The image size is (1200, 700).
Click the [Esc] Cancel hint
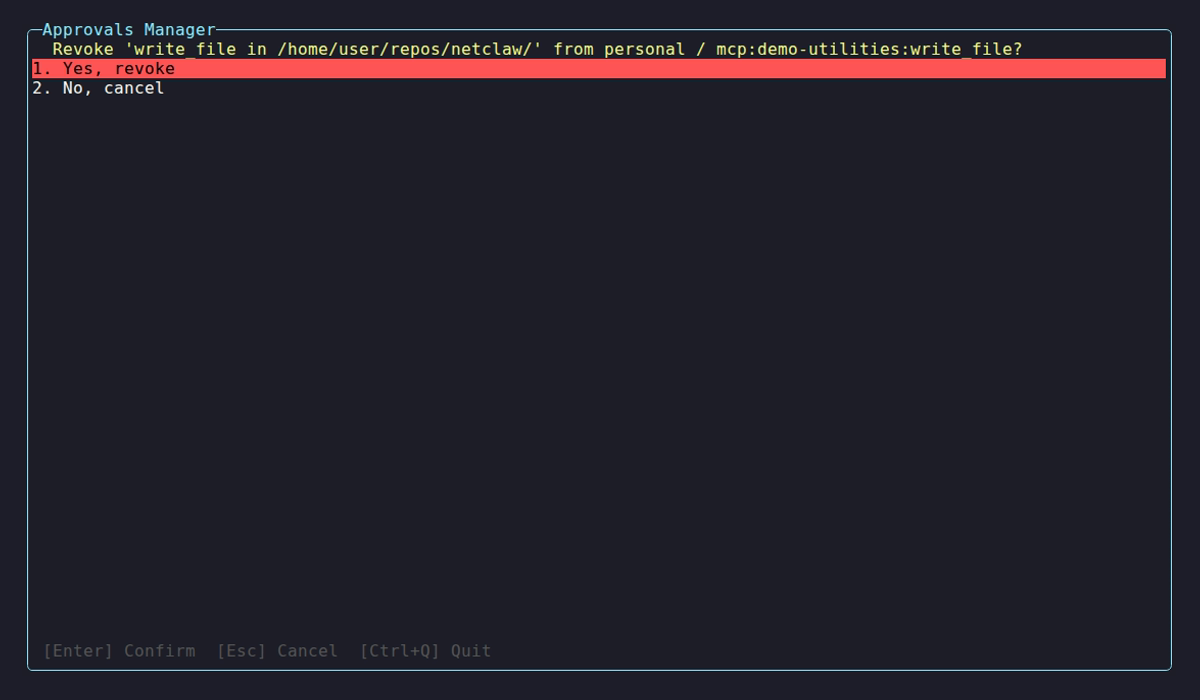point(277,651)
